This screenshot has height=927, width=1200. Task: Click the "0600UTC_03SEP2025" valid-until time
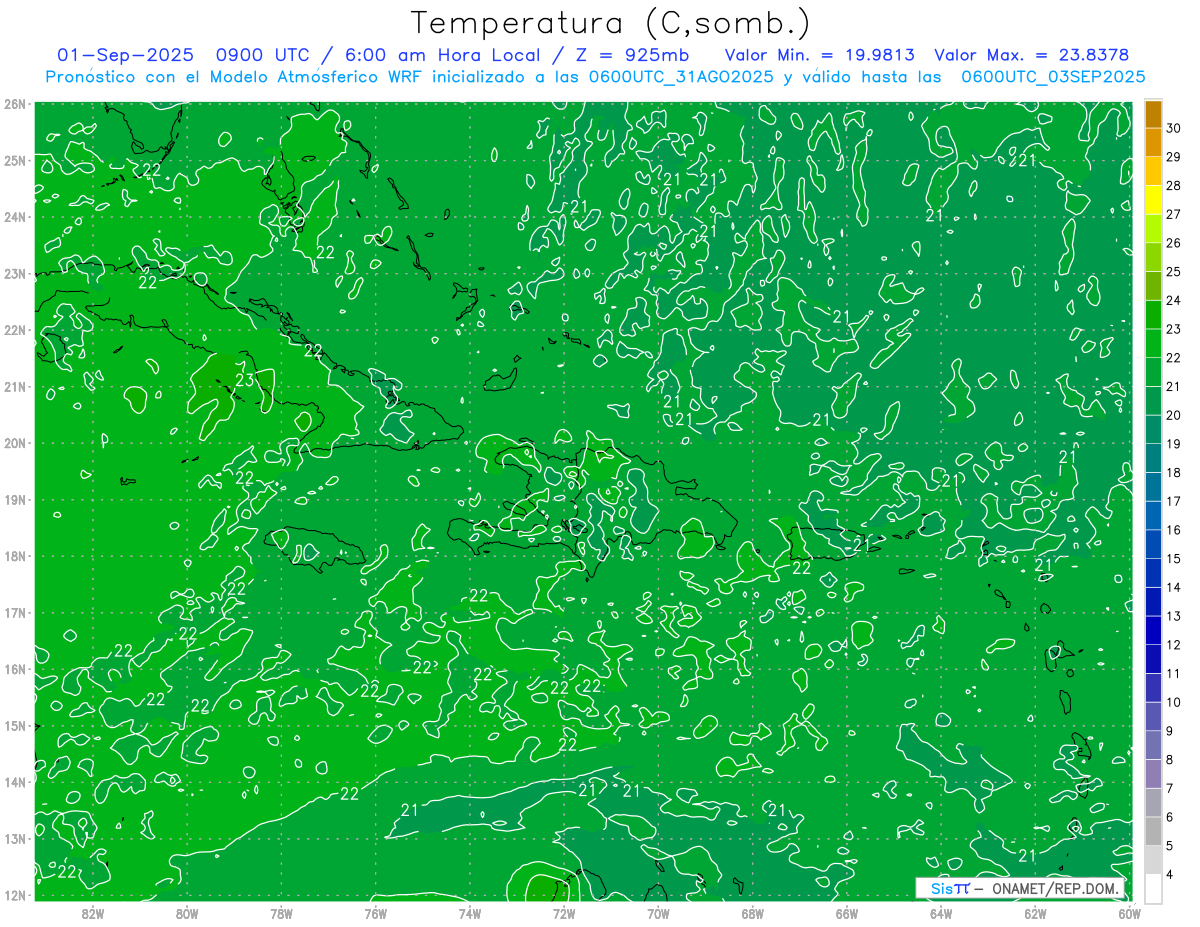click(x=1053, y=77)
